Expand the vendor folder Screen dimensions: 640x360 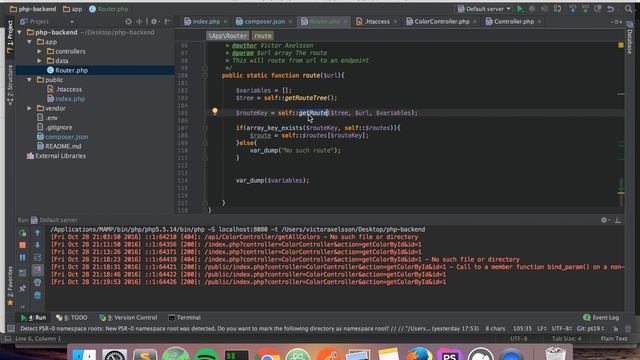(29, 108)
